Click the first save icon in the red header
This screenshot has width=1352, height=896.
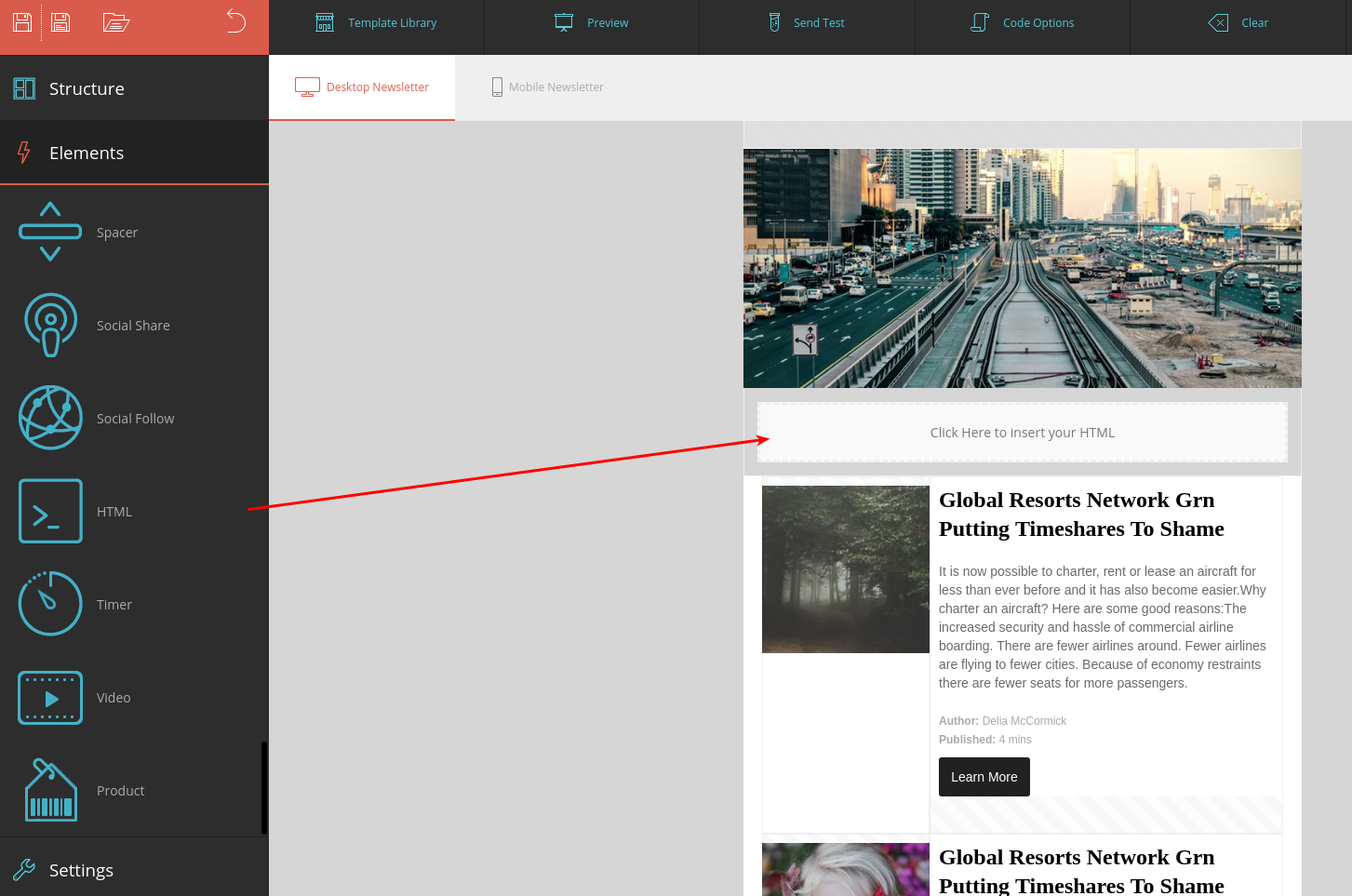coord(22,21)
